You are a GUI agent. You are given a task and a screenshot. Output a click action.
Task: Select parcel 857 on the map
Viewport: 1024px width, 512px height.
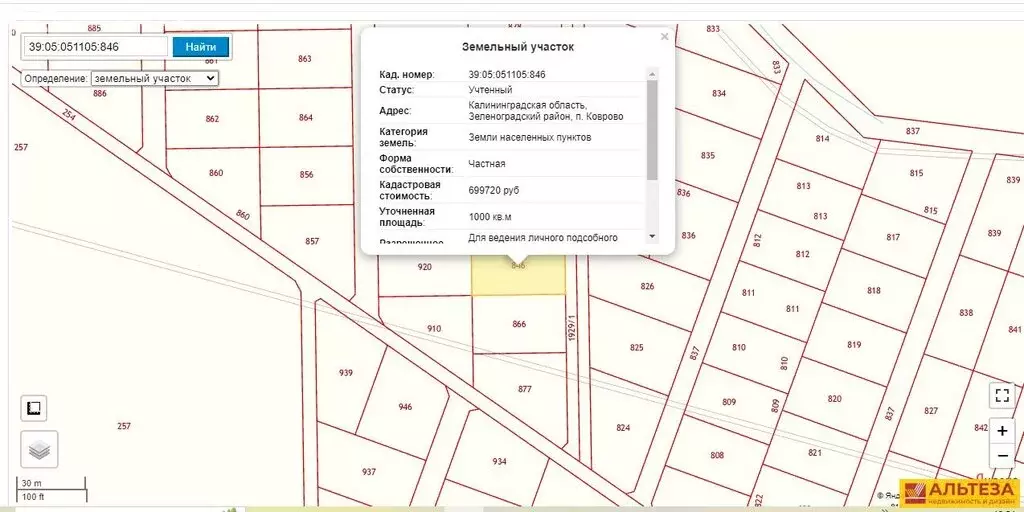coord(312,241)
